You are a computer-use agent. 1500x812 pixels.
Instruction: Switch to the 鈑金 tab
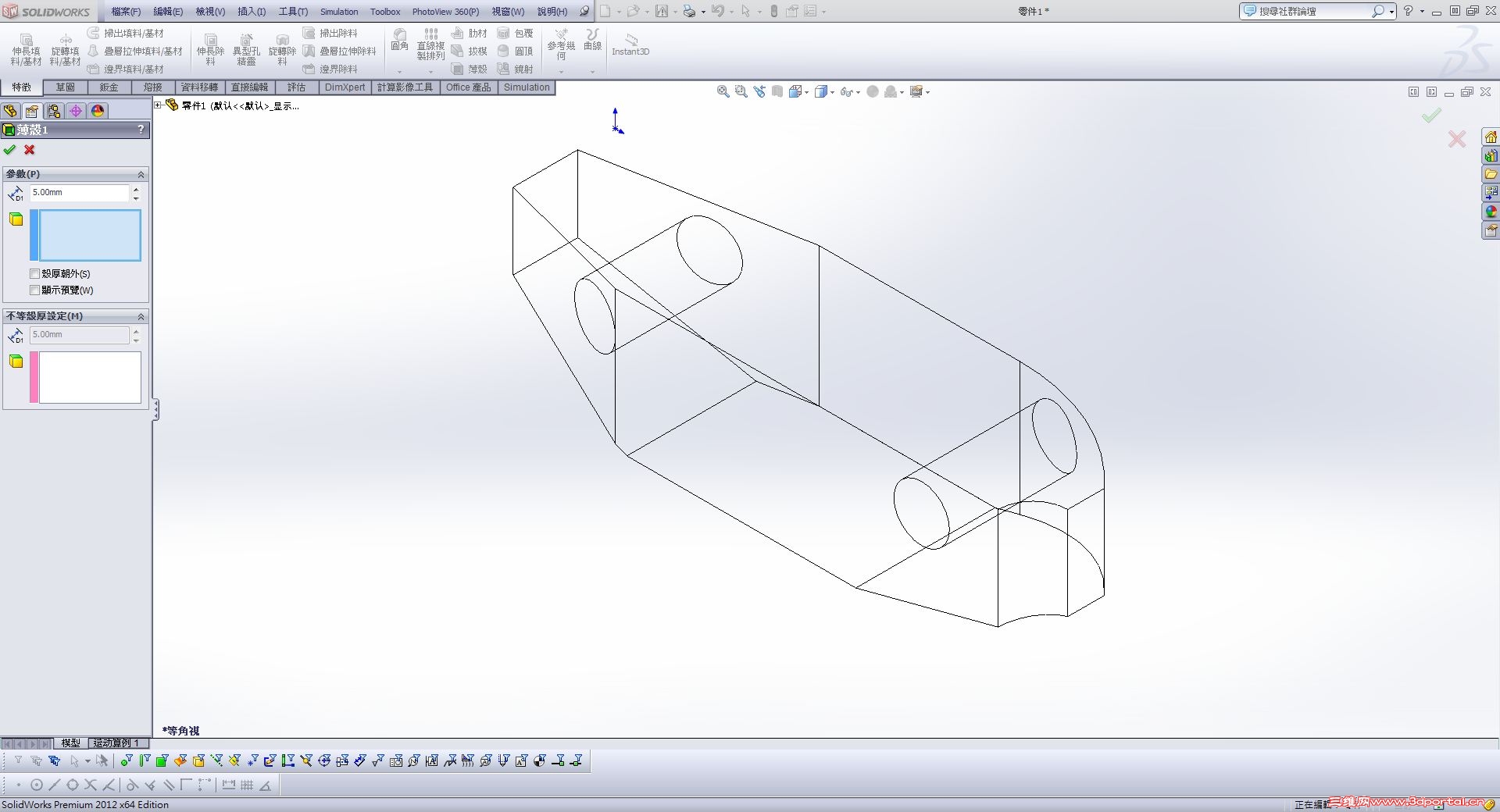click(109, 87)
